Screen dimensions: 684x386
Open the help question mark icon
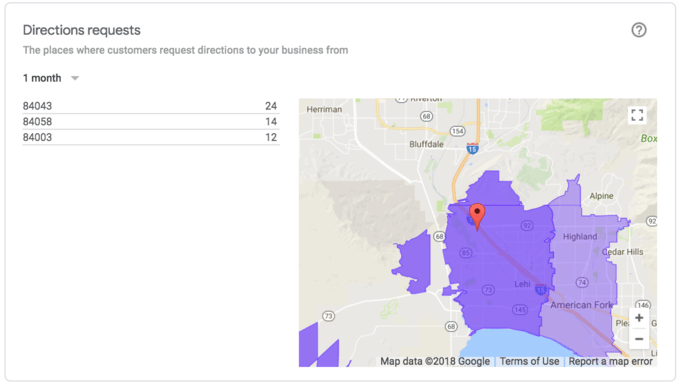tap(639, 30)
